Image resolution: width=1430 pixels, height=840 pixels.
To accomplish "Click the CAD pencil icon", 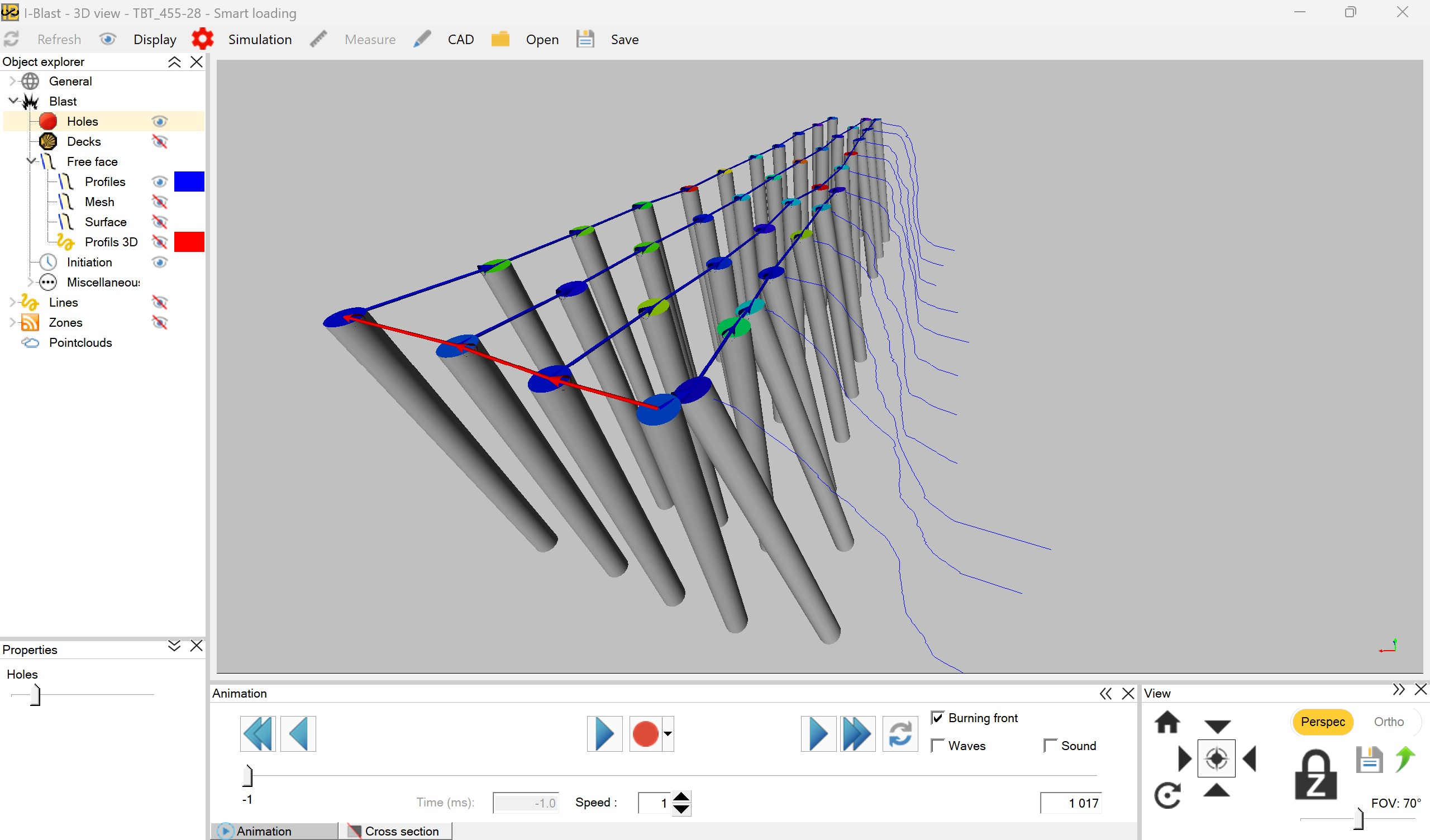I will click(x=422, y=39).
